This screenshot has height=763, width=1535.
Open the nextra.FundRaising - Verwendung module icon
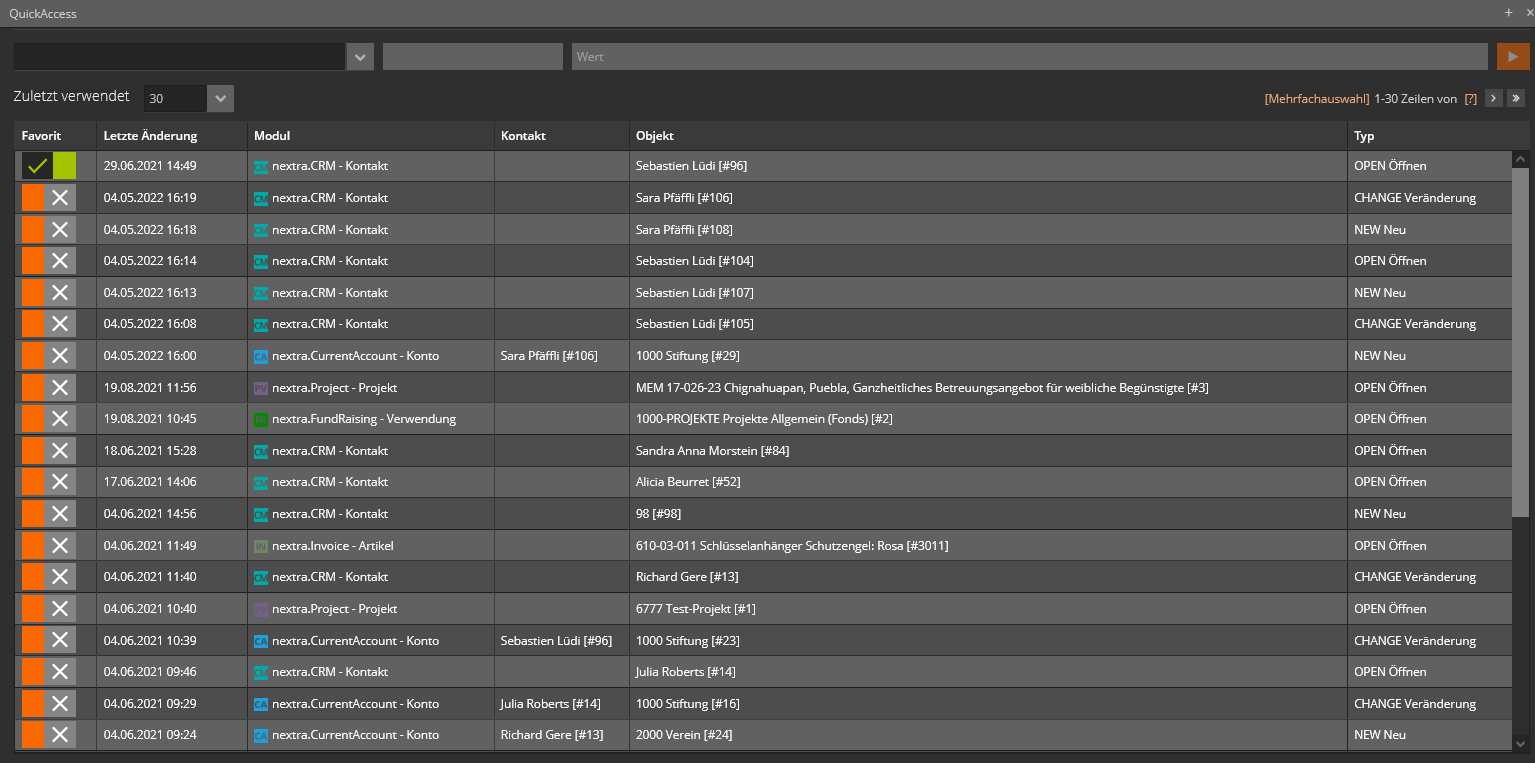(x=261, y=418)
